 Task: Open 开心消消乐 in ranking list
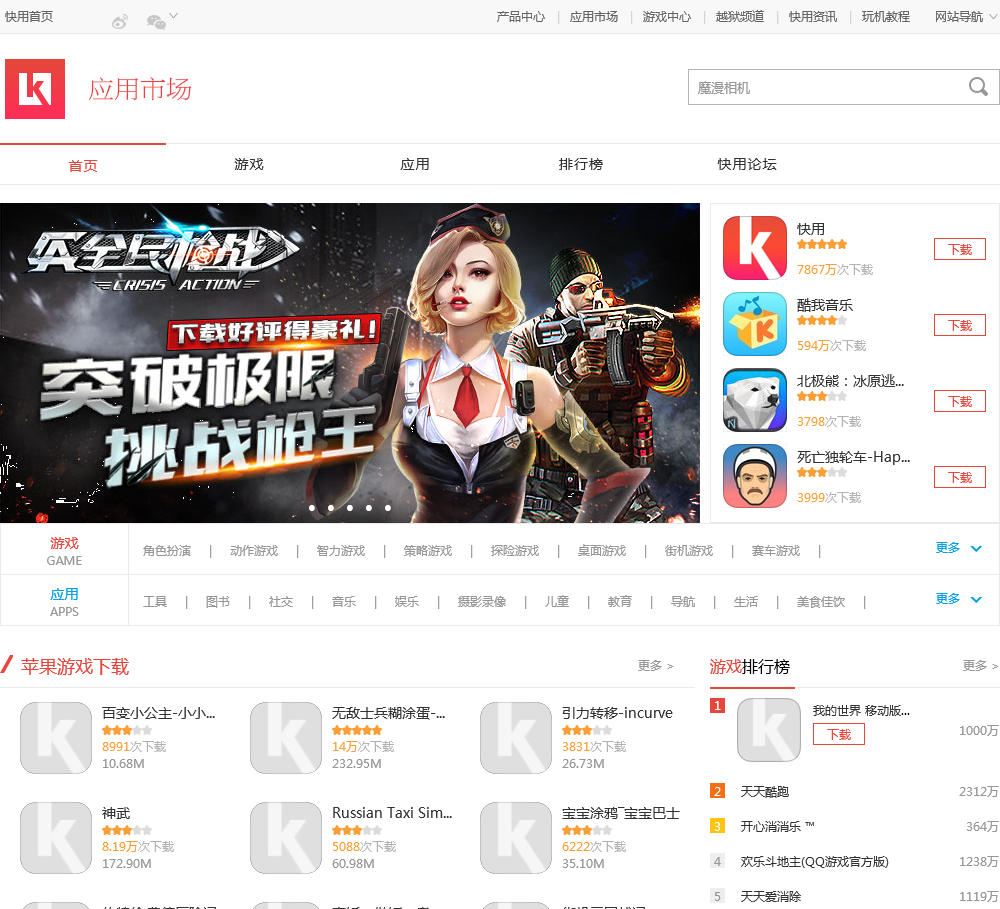777,827
